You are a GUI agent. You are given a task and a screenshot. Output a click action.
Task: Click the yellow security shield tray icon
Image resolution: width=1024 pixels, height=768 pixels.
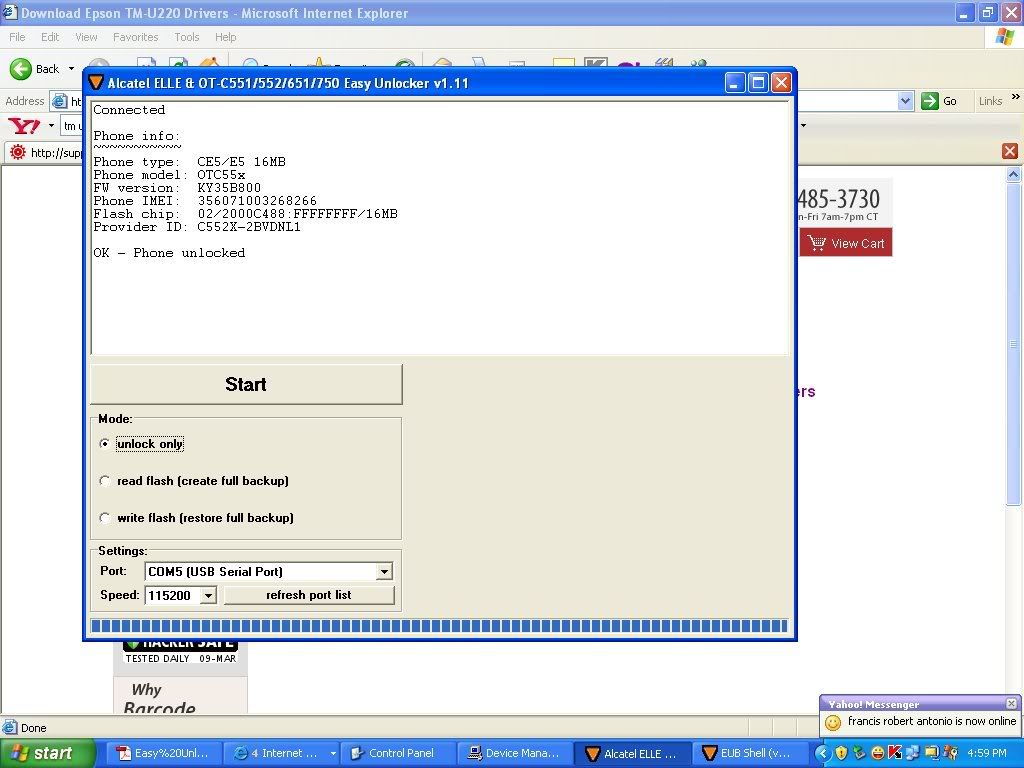point(841,754)
